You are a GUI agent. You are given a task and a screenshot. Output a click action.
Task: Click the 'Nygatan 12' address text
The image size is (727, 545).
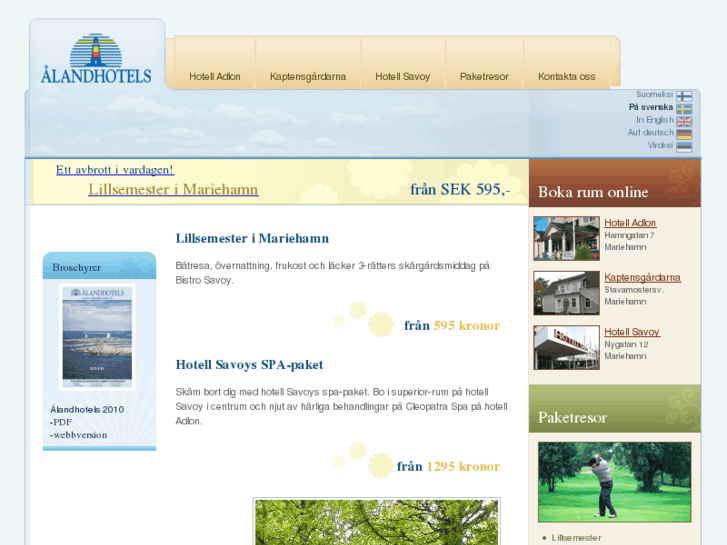(x=626, y=345)
